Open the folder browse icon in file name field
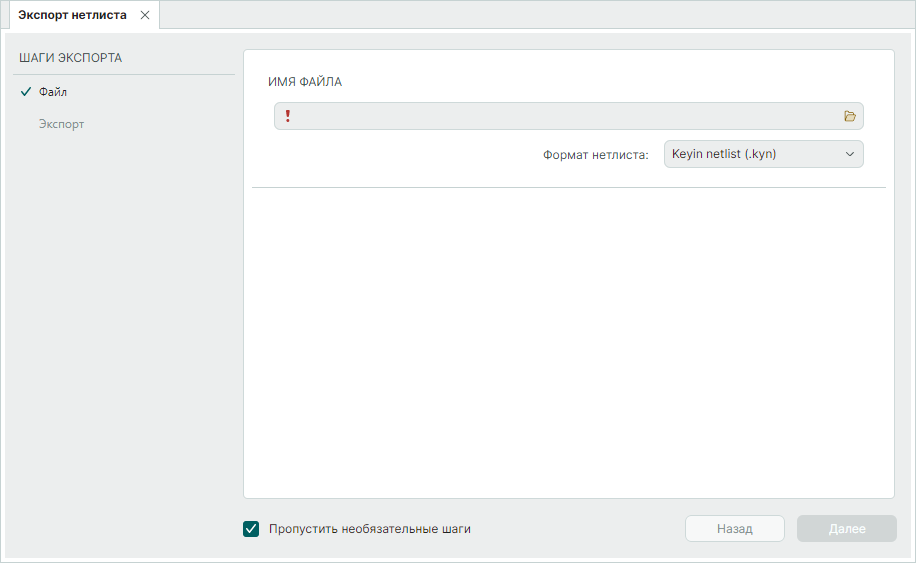This screenshot has height=563, width=916. (849, 116)
